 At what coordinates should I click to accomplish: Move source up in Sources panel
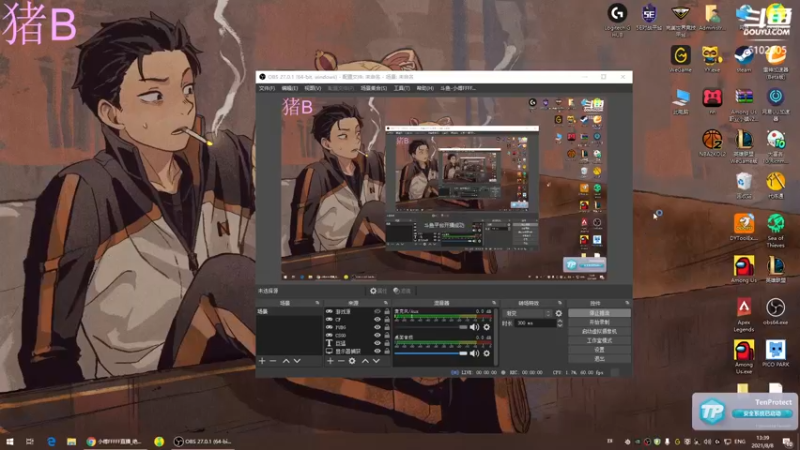click(365, 361)
